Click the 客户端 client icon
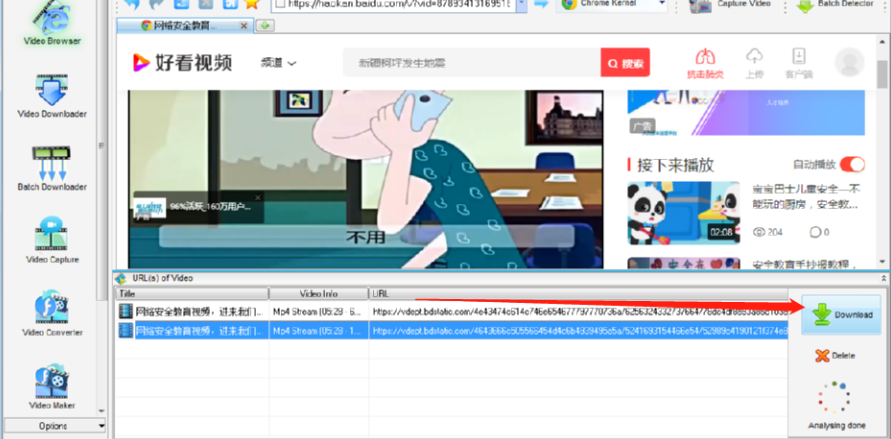This screenshot has height=439, width=891. 799,63
